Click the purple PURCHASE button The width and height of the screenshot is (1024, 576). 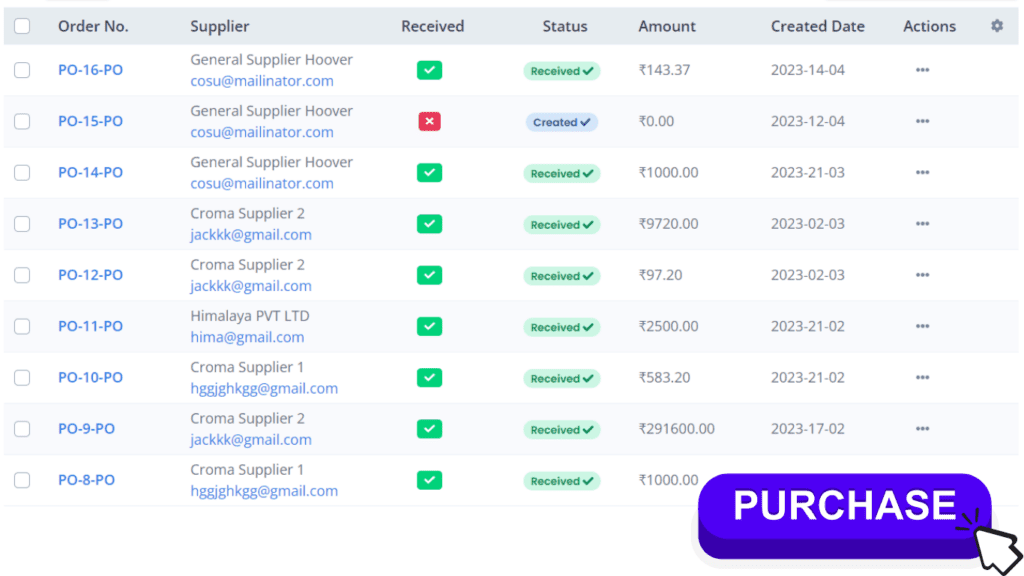(844, 516)
